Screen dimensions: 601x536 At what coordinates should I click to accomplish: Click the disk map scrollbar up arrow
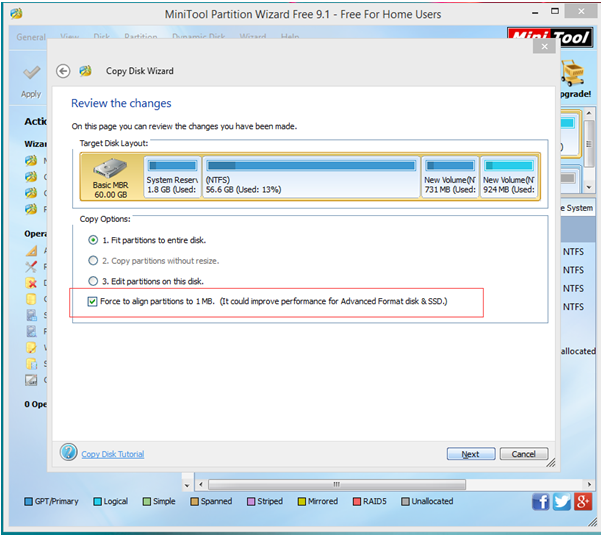pyautogui.click(x=589, y=113)
